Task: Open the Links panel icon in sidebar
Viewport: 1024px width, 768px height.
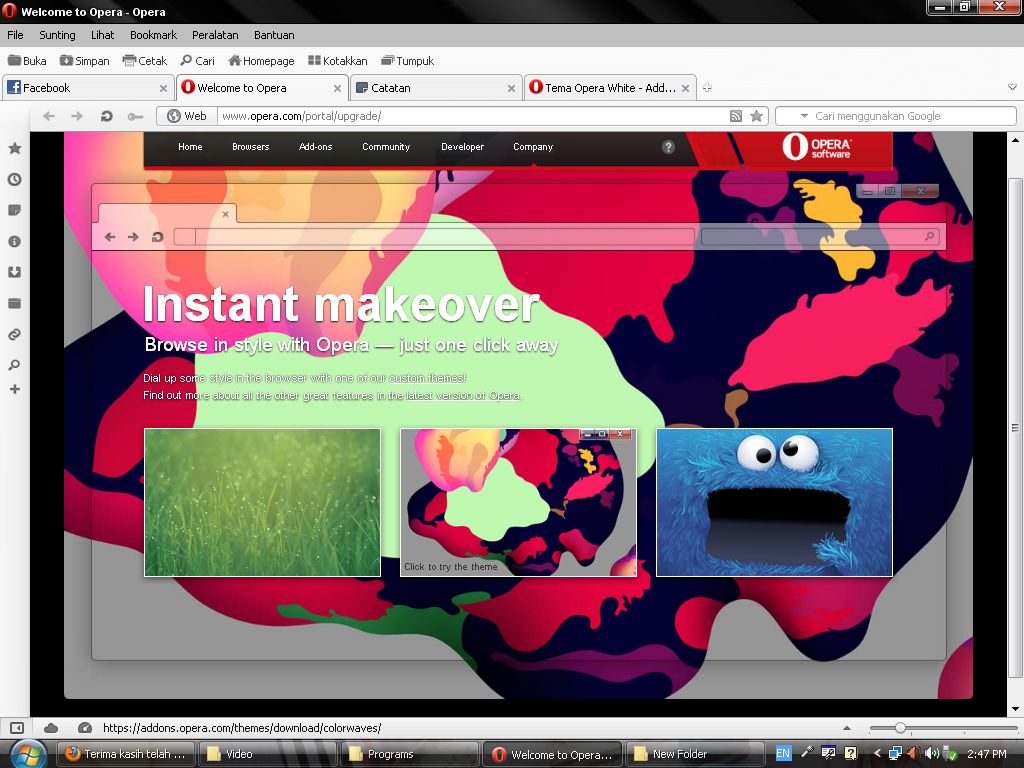Action: click(14, 334)
